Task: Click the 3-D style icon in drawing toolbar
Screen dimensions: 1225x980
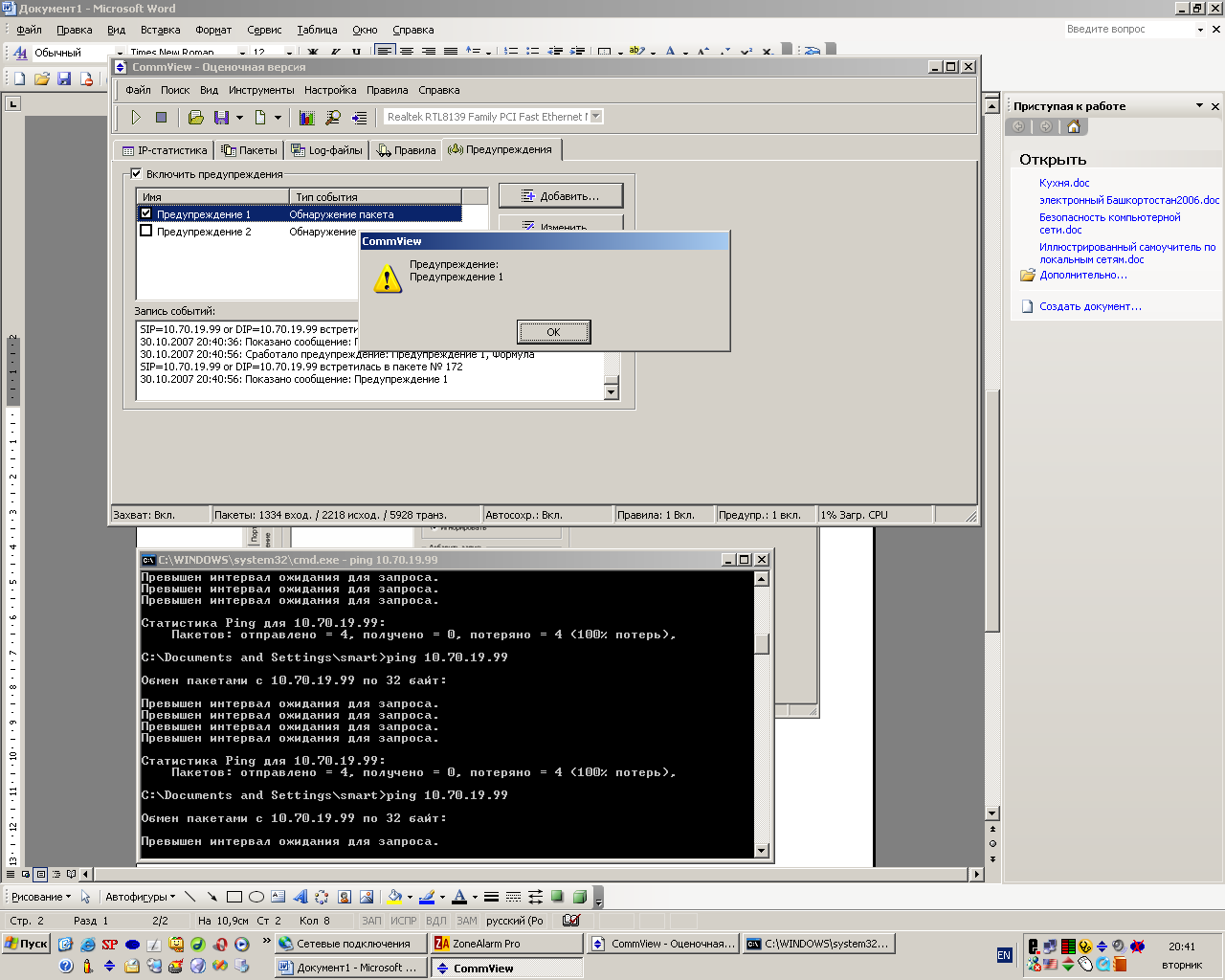Action: (579, 897)
